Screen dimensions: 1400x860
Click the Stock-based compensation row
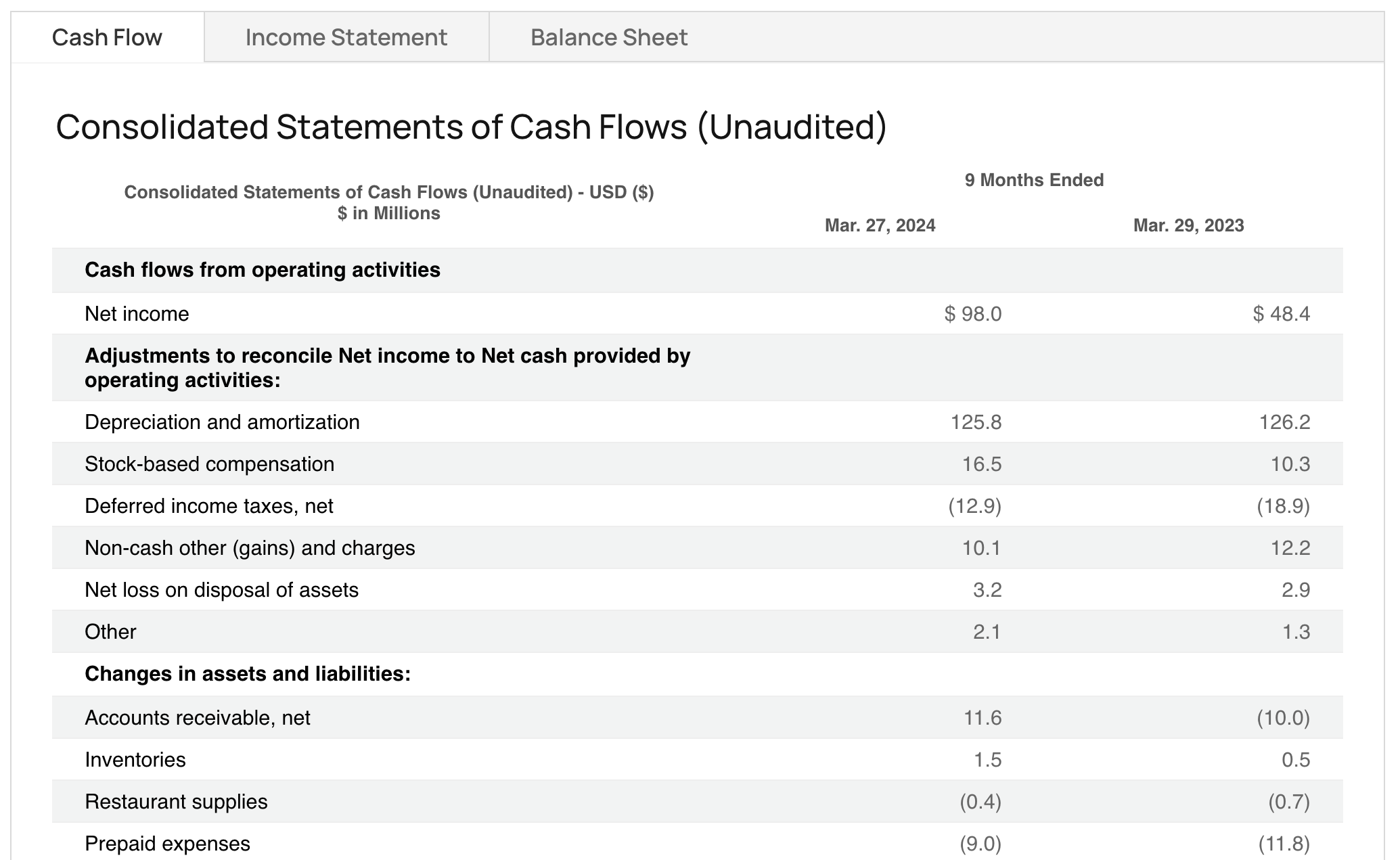(x=209, y=464)
